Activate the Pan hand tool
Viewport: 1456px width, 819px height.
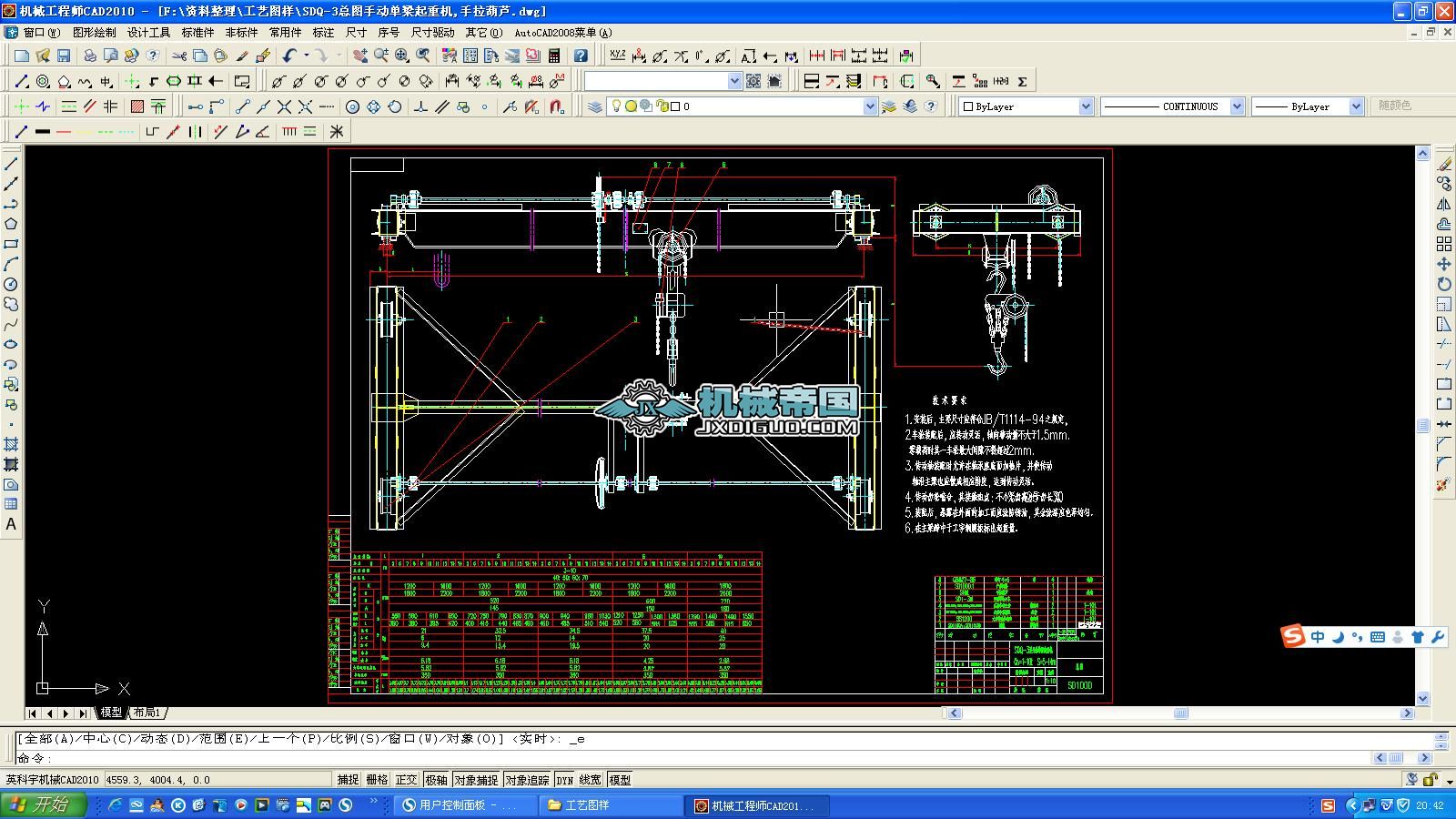click(360, 56)
